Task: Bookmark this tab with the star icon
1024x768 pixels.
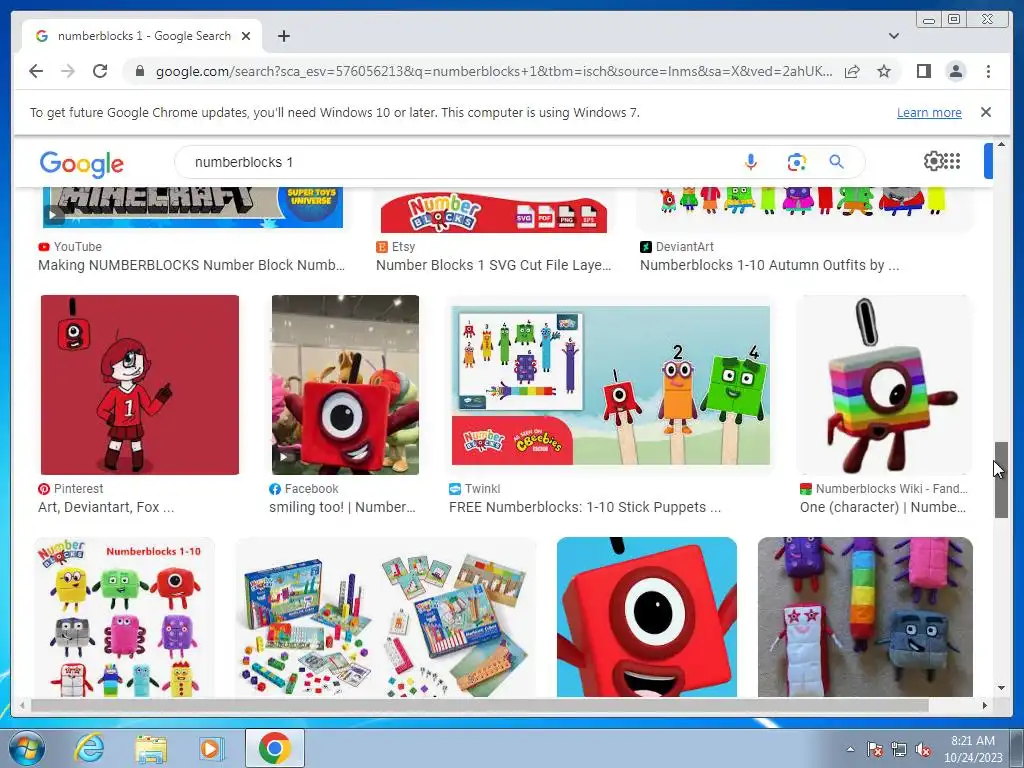Action: (884, 71)
